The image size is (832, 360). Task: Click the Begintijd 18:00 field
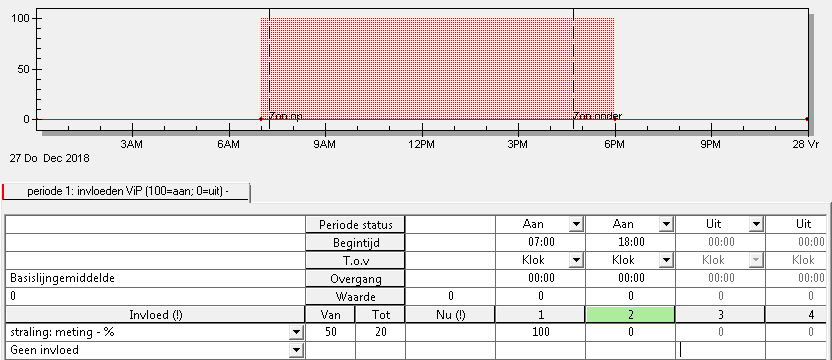[x=630, y=243]
